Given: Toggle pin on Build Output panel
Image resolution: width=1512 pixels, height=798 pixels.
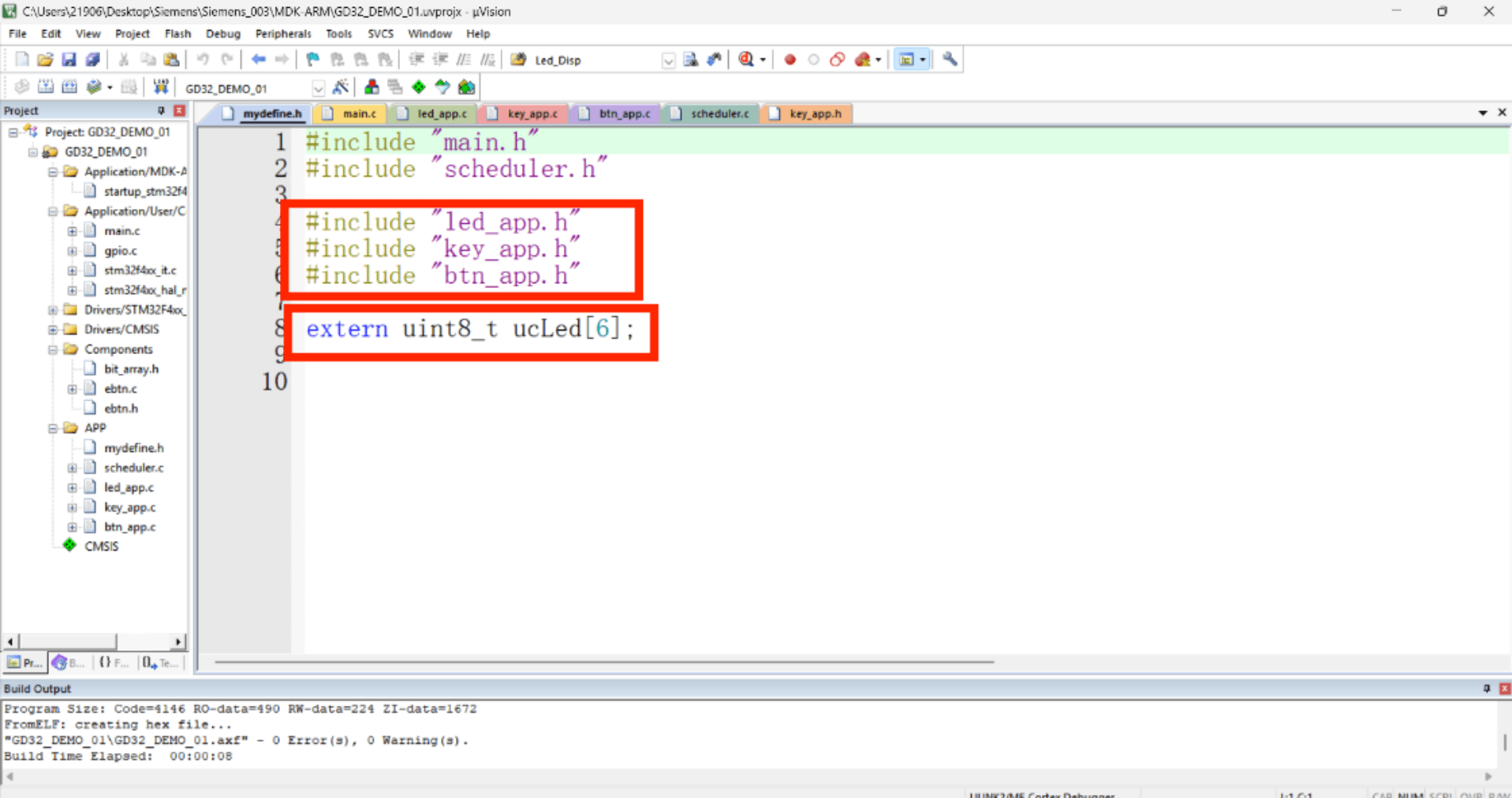Looking at the screenshot, I should click(1487, 688).
